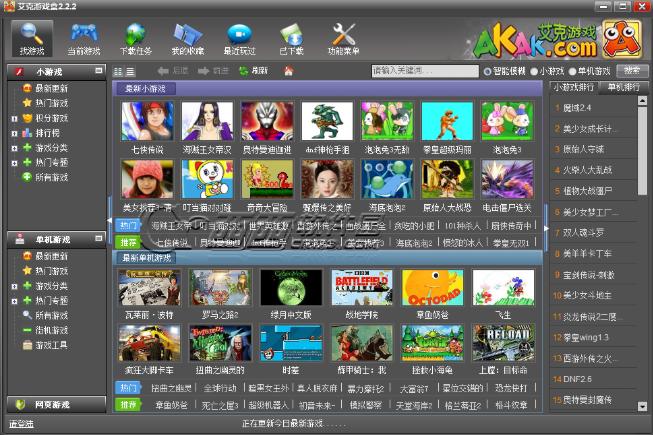Viewport: 653px width, 435px height.
Task: Expand 热门专题 in the 小游戏 panel
Action: coord(15,163)
